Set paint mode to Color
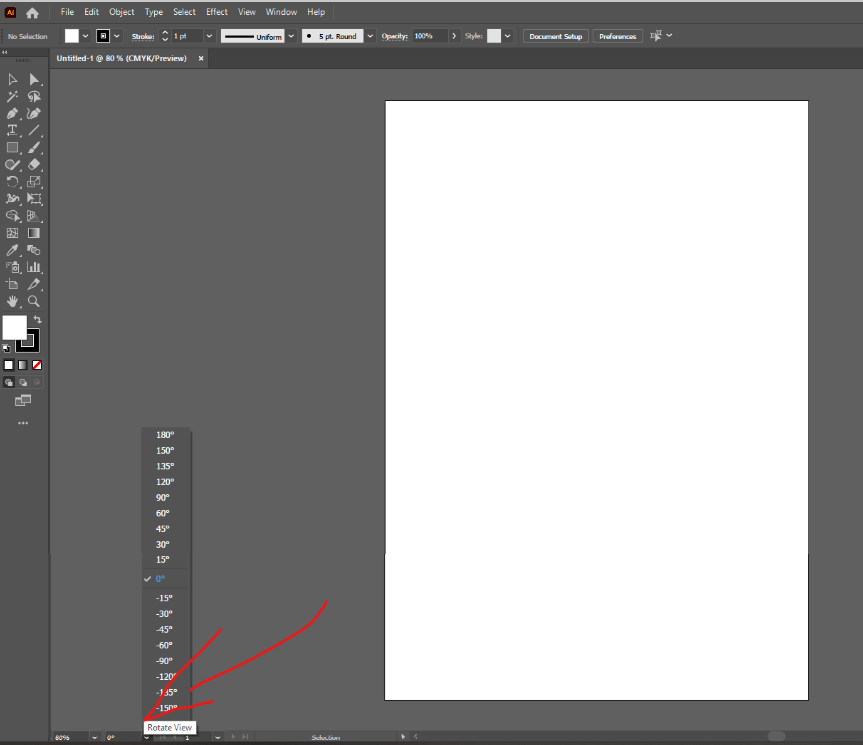This screenshot has width=863, height=745. coord(9,365)
